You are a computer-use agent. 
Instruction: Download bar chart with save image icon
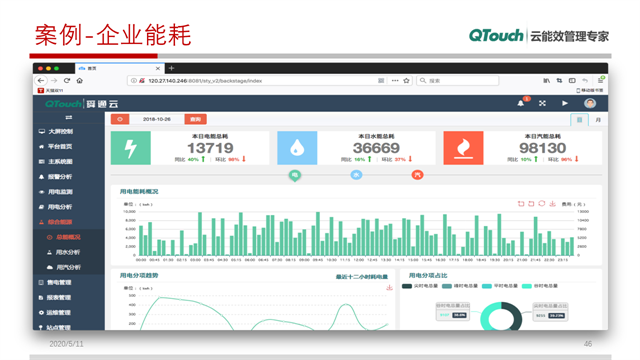[552, 203]
